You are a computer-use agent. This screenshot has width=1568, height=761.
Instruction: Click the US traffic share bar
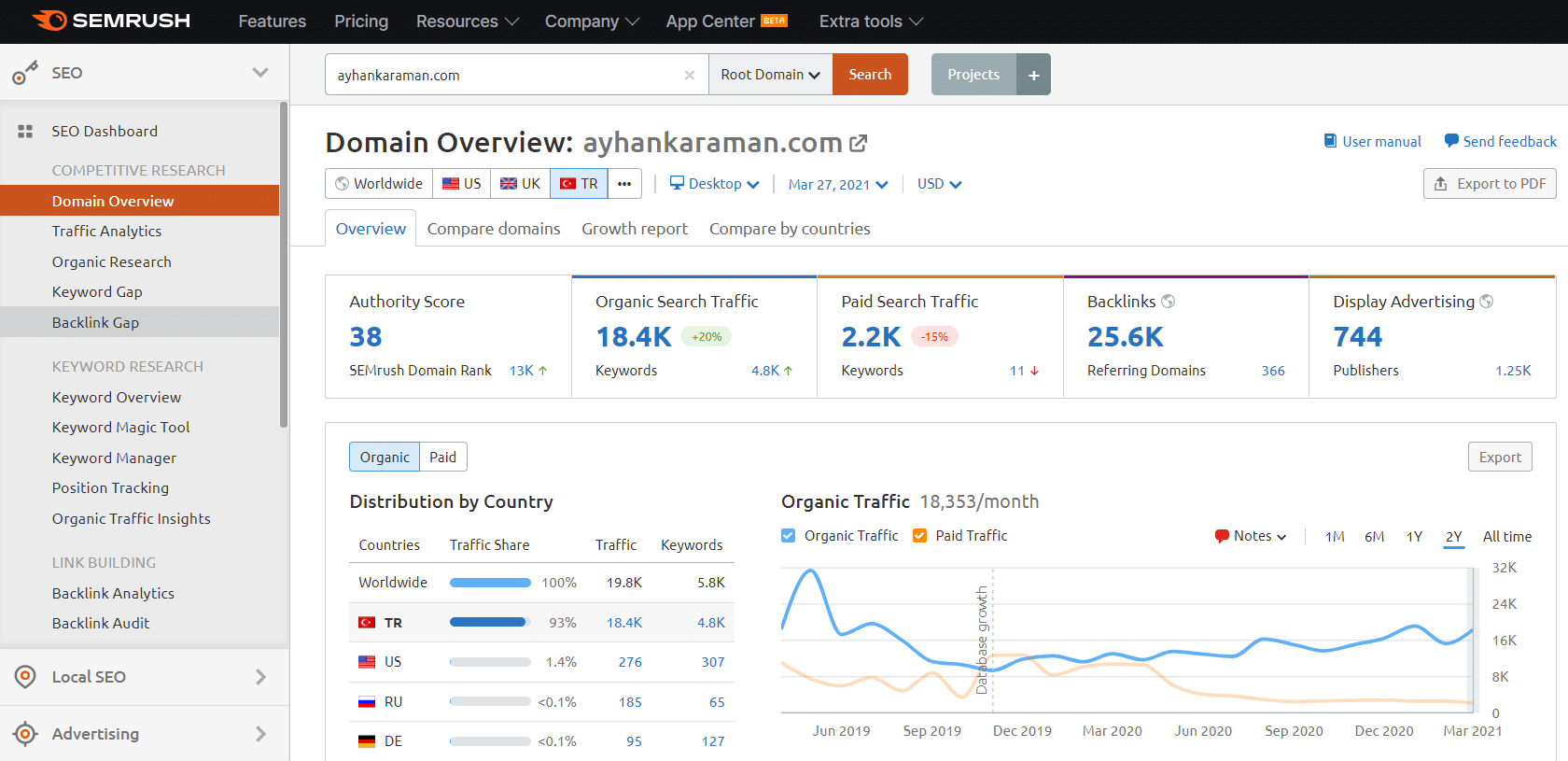click(x=490, y=662)
